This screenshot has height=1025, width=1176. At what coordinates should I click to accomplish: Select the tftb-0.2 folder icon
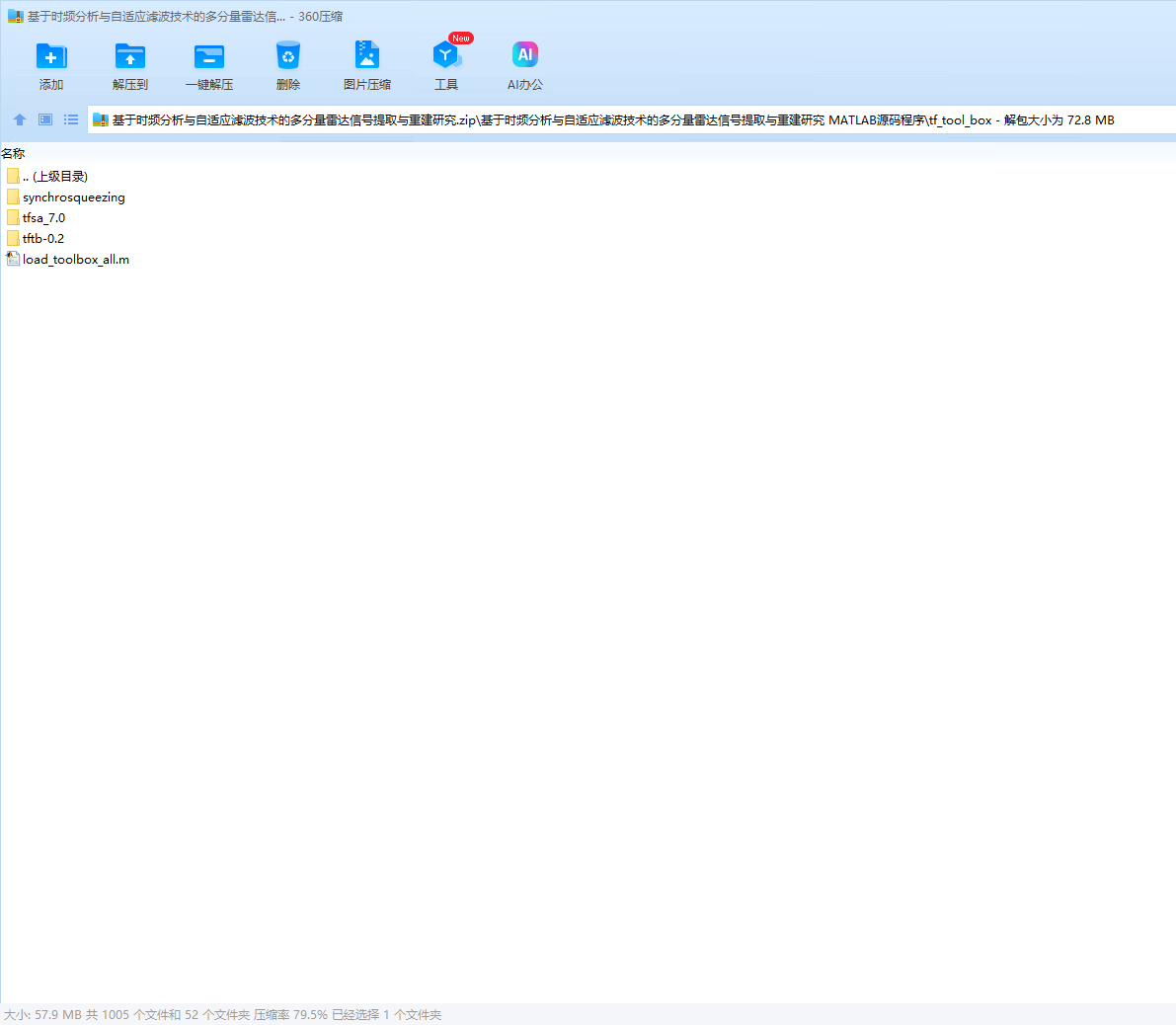point(13,238)
